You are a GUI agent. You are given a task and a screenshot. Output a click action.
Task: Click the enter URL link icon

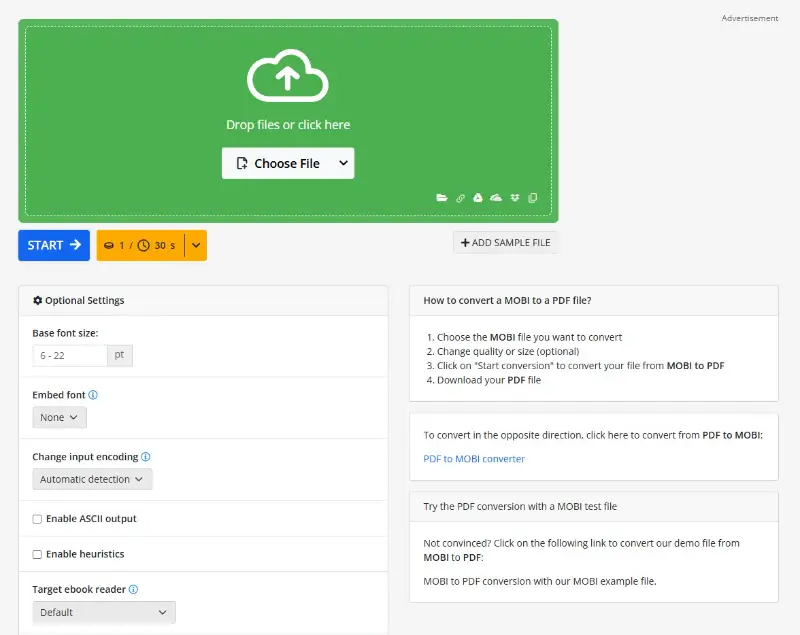point(461,198)
